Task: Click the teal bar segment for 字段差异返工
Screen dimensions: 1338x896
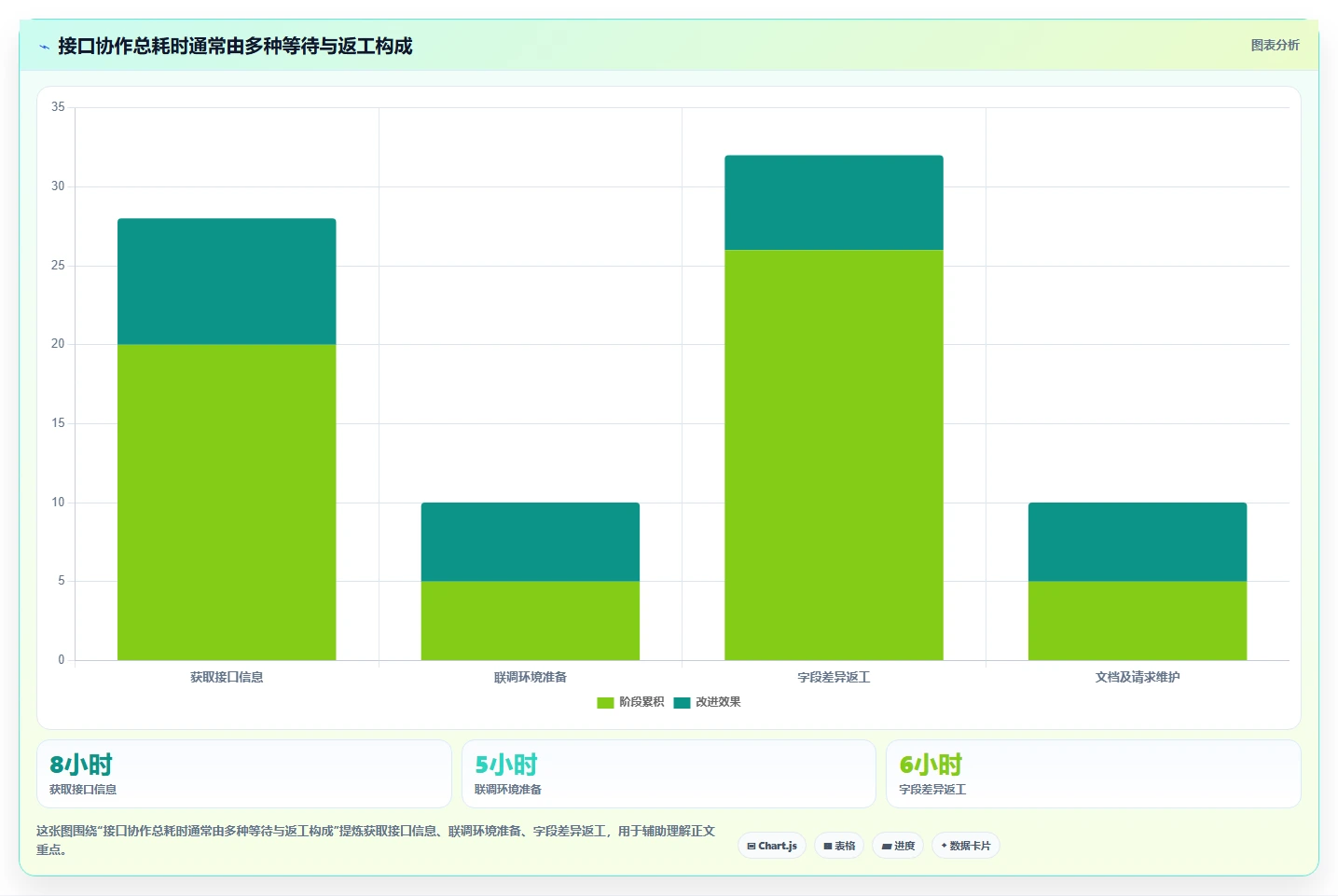Action: tap(834, 202)
